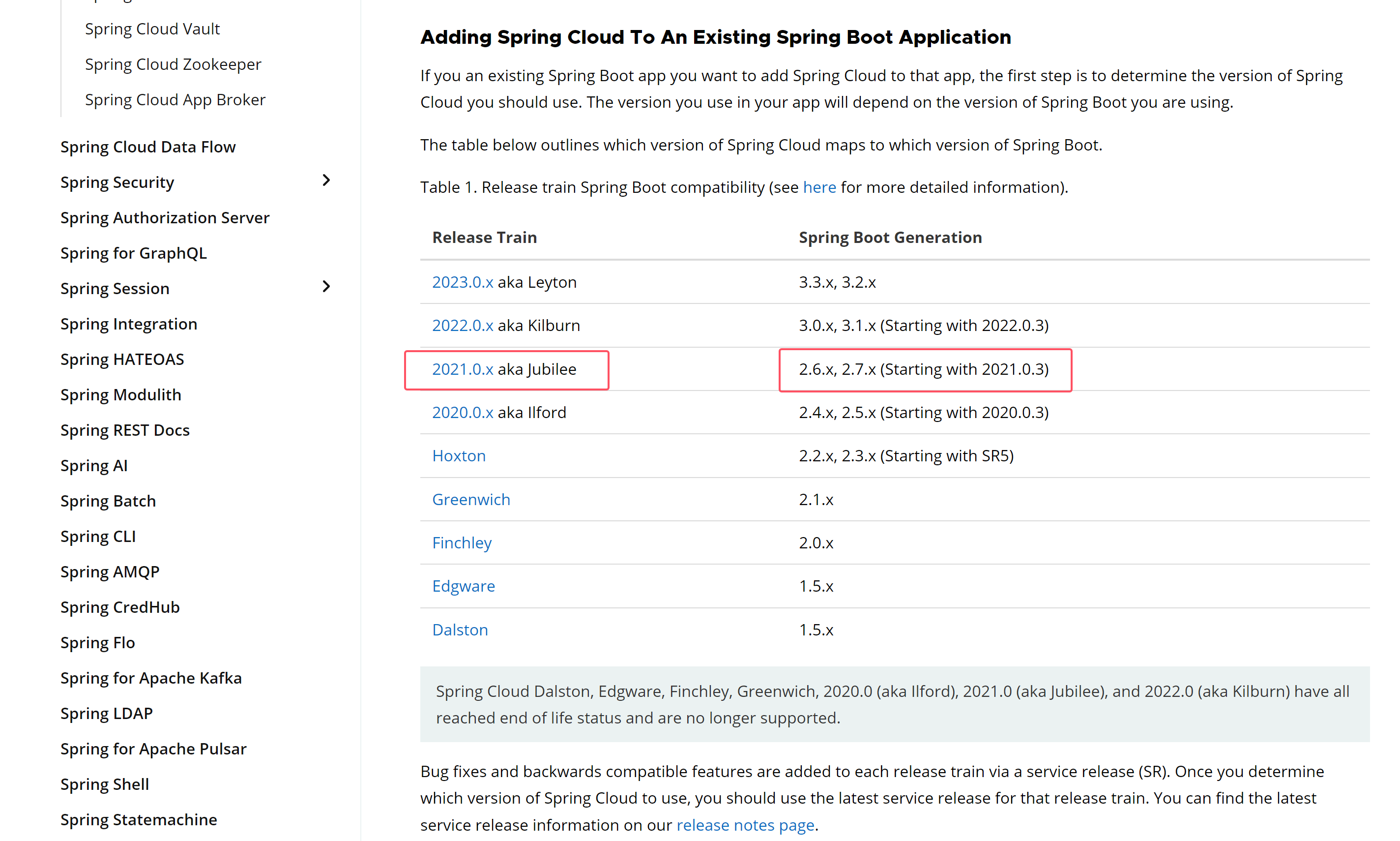Navigate to Spring Modulith

[x=121, y=395]
